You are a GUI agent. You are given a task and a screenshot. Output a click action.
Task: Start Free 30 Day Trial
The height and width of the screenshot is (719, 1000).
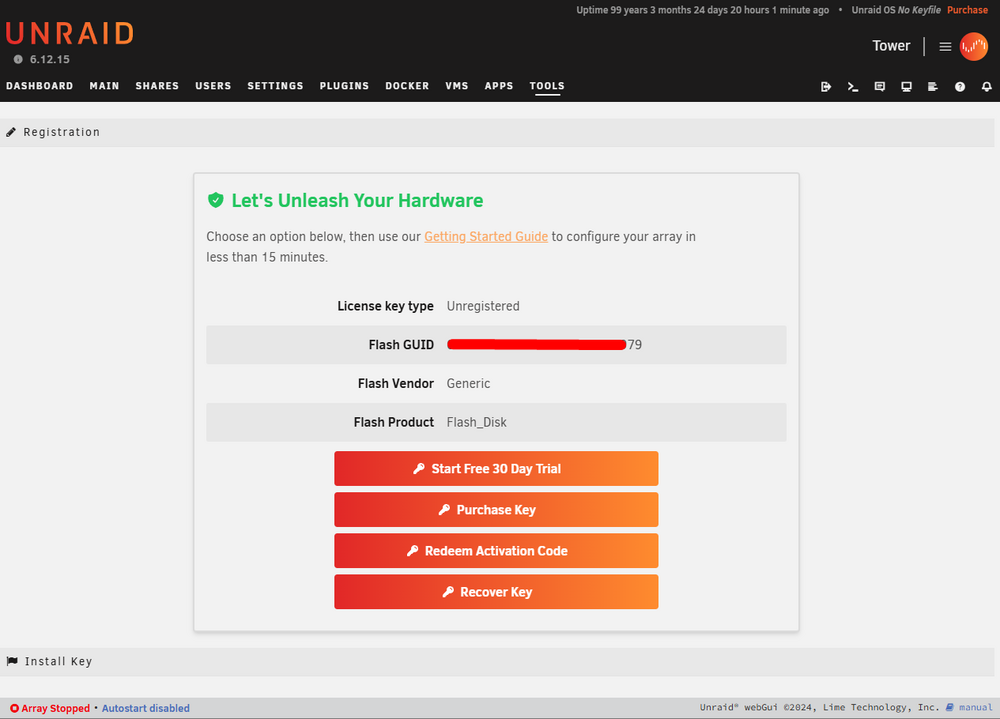496,469
